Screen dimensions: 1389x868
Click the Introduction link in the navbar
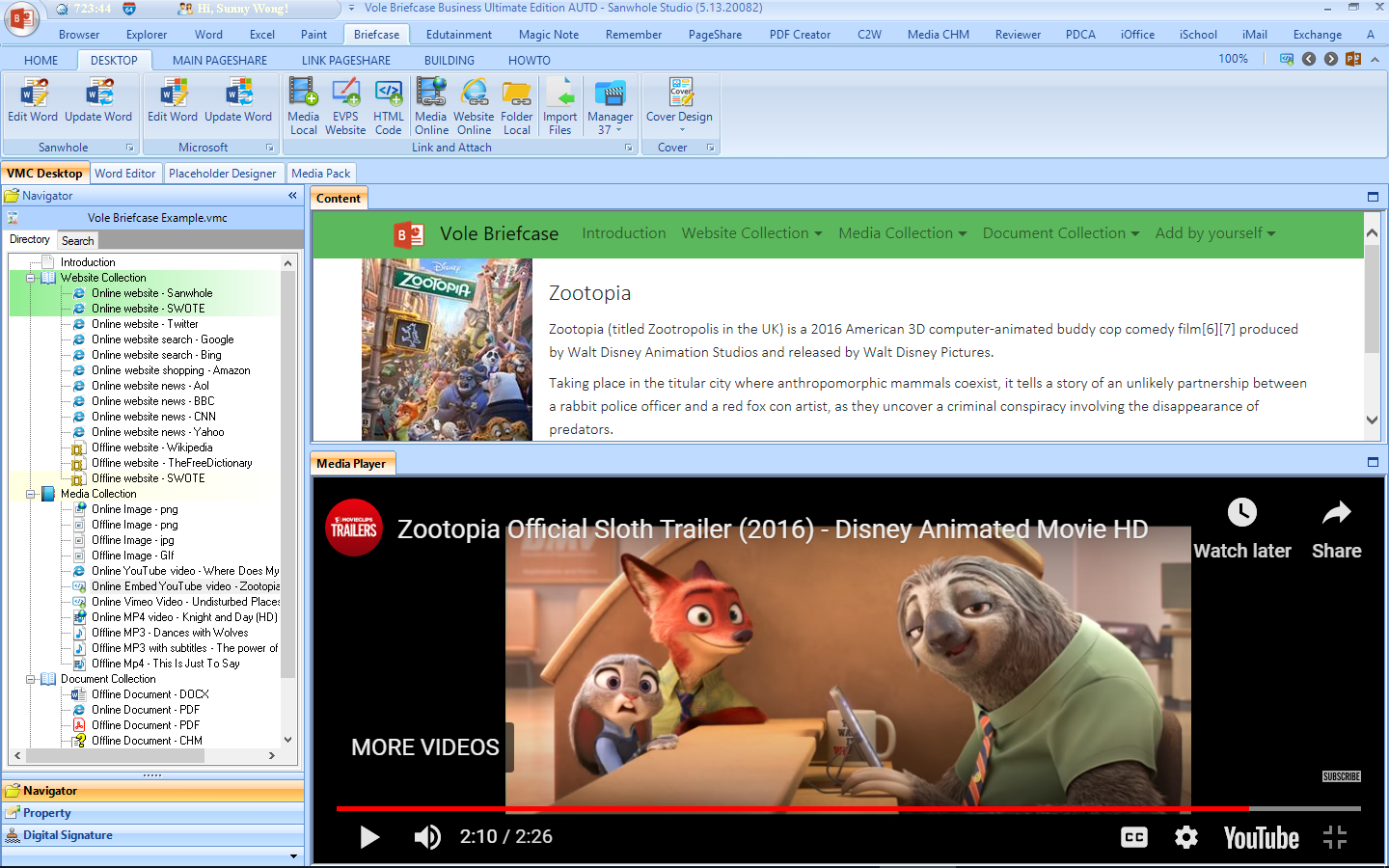tap(623, 233)
